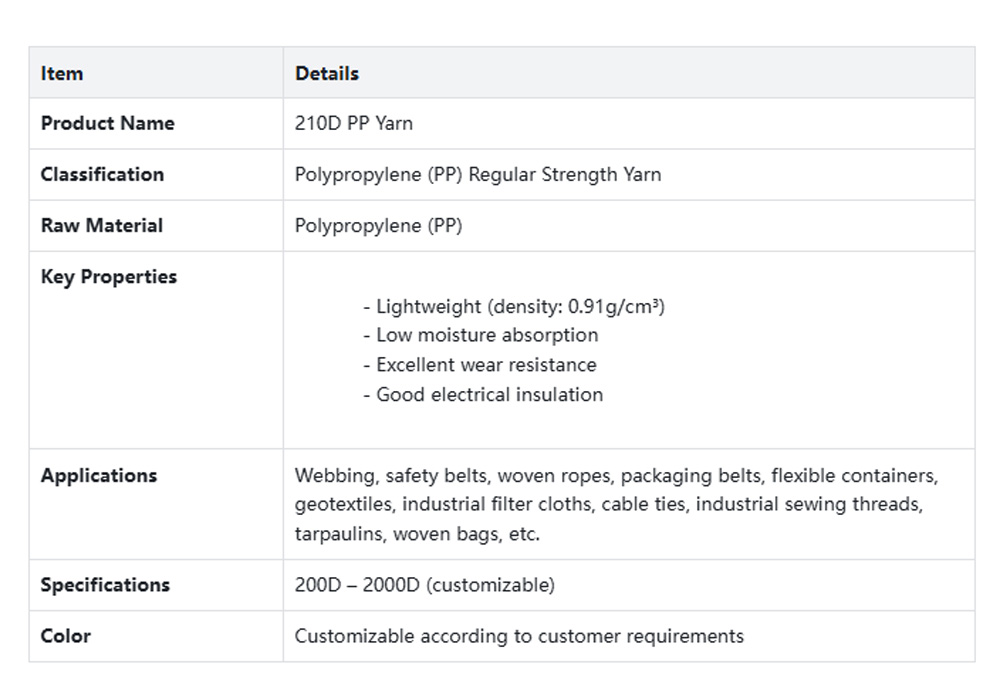
Task: Select the "Applications" row label
Action: [x=98, y=475]
